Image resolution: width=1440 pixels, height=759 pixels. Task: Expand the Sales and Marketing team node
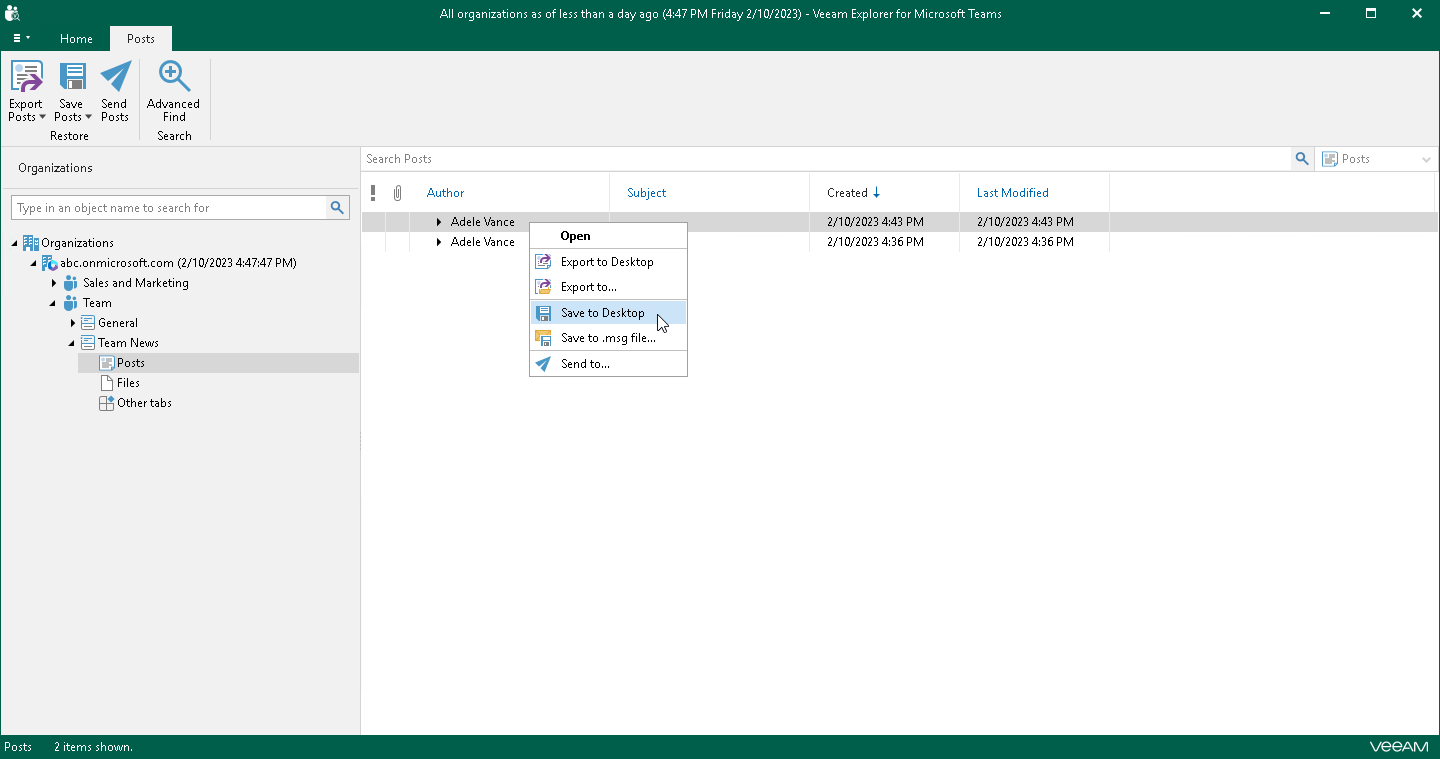coord(54,283)
